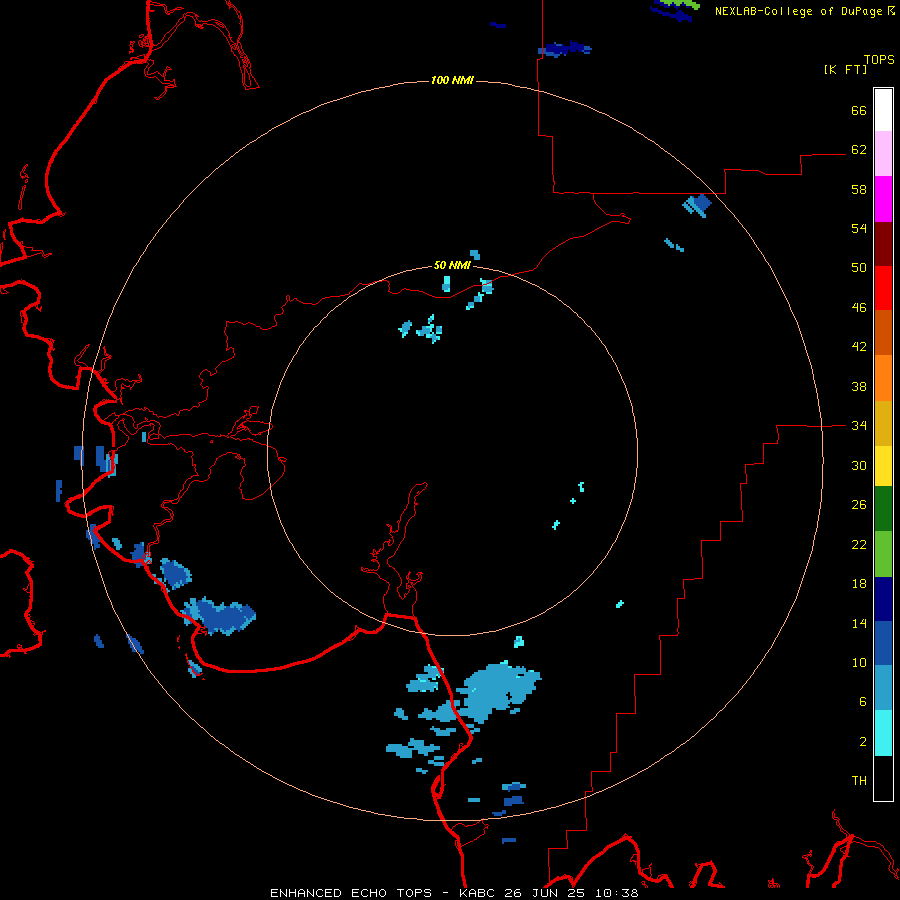The height and width of the screenshot is (900, 900).
Task: Click the 54 value on the legend
Action: tap(859, 228)
